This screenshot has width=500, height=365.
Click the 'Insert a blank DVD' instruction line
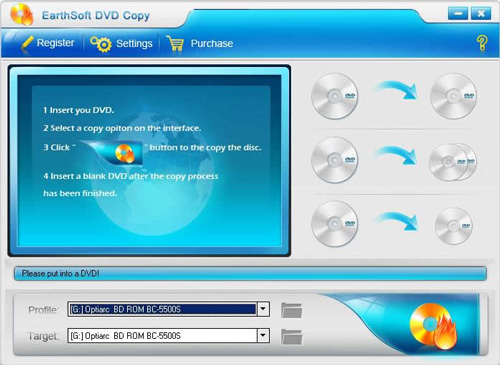pyautogui.click(x=131, y=176)
